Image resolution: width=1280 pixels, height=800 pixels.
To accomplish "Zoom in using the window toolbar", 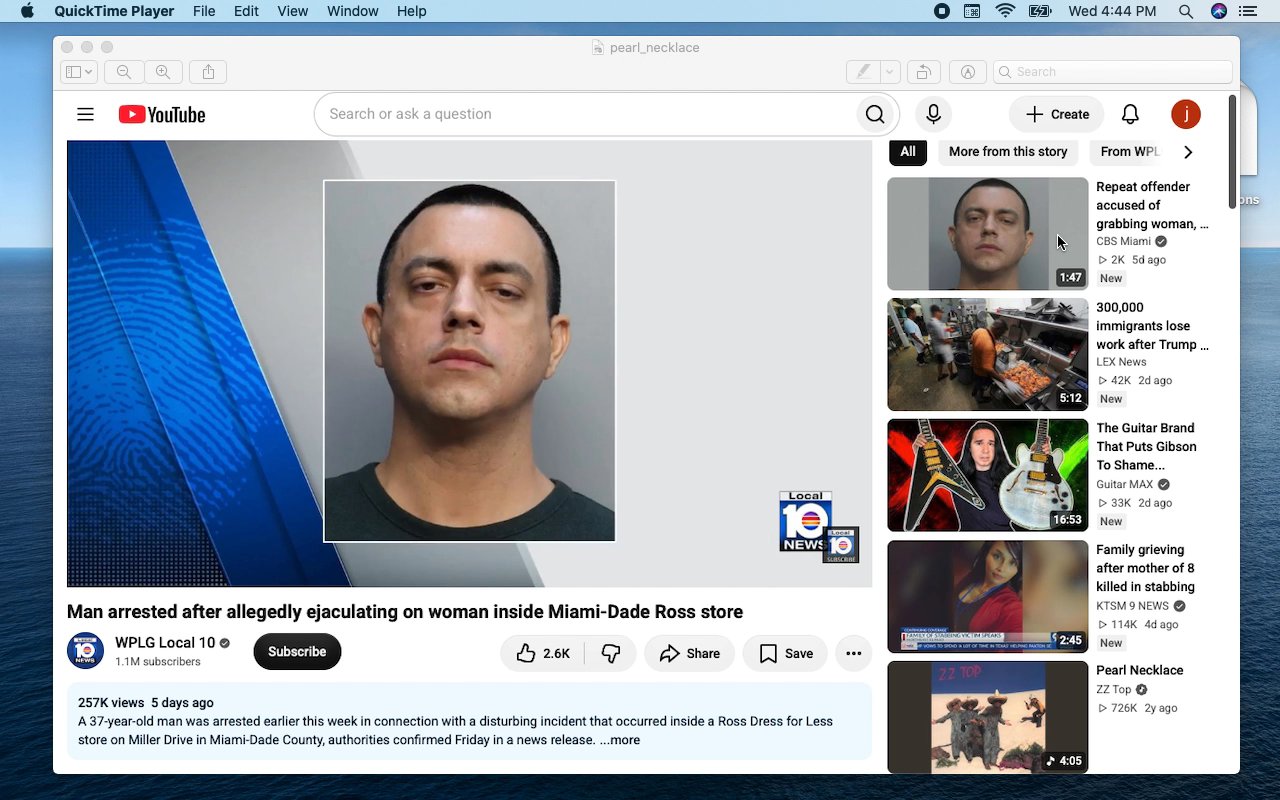I will pyautogui.click(x=163, y=72).
